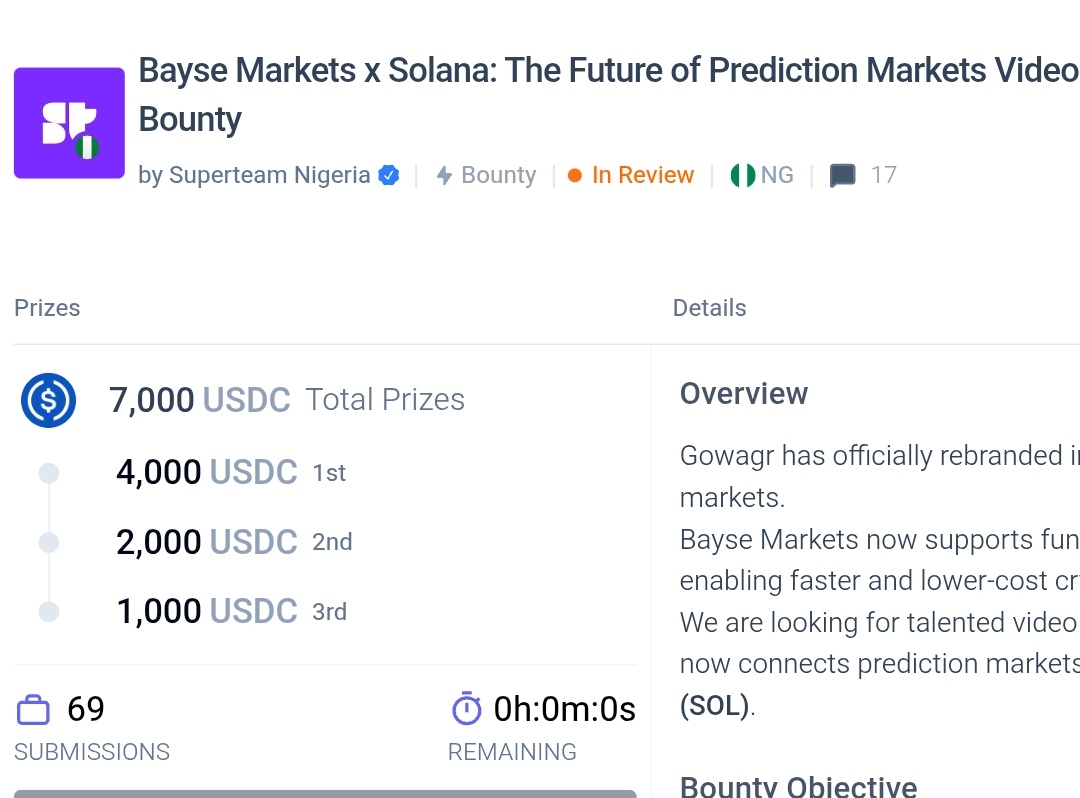Click the In Review status label

coord(642,175)
